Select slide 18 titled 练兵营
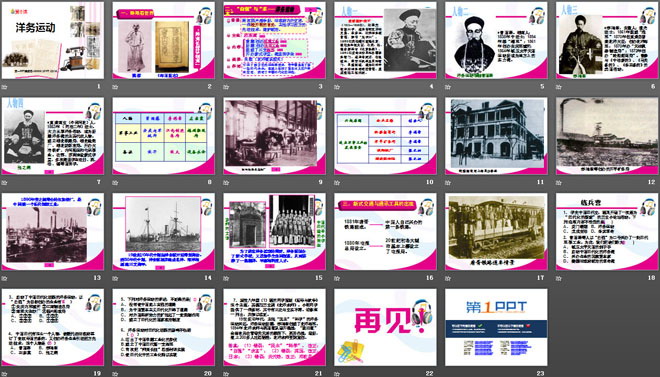 coord(607,231)
